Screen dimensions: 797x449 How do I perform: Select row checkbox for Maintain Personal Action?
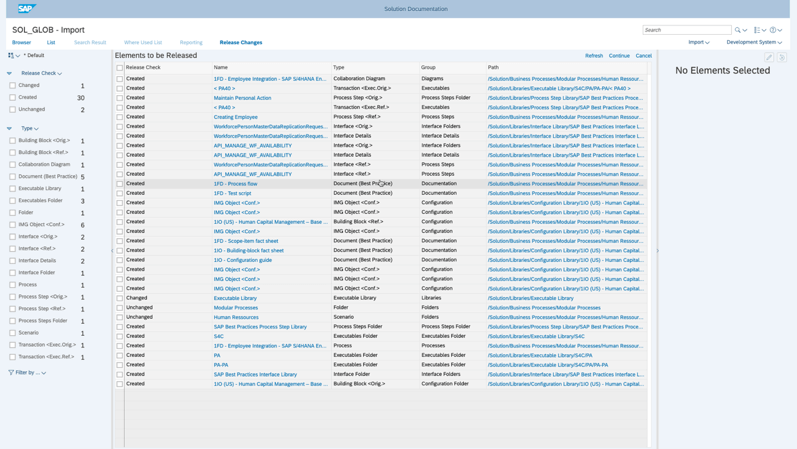[x=119, y=98]
